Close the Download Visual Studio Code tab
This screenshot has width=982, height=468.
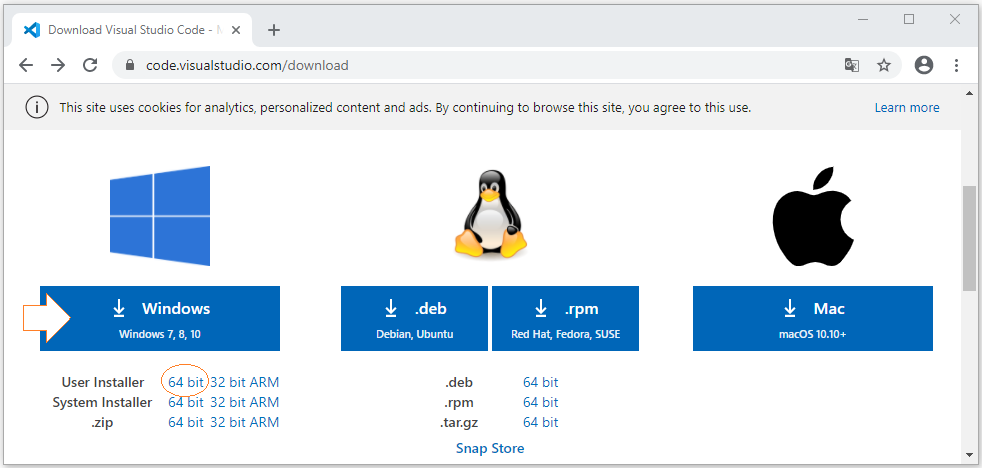[236, 29]
